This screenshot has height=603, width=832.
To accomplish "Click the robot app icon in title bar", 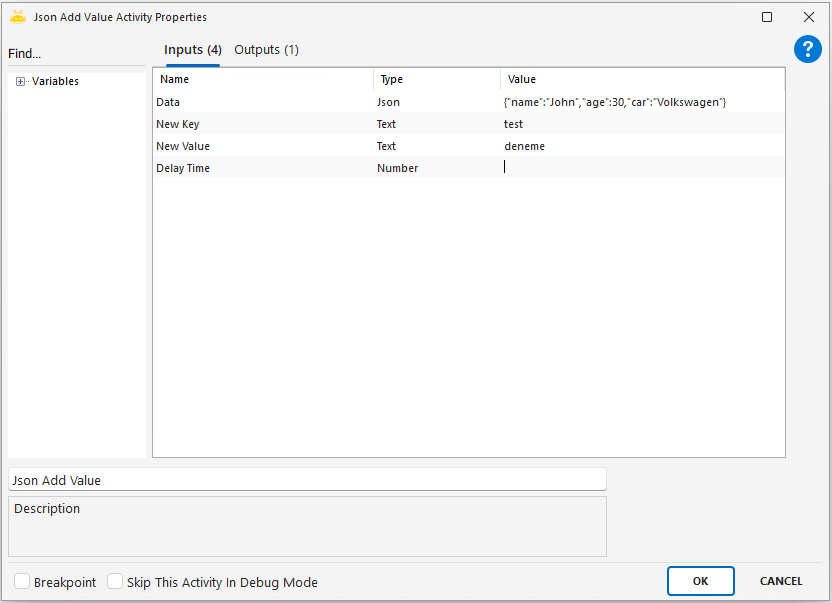I will click(17, 17).
